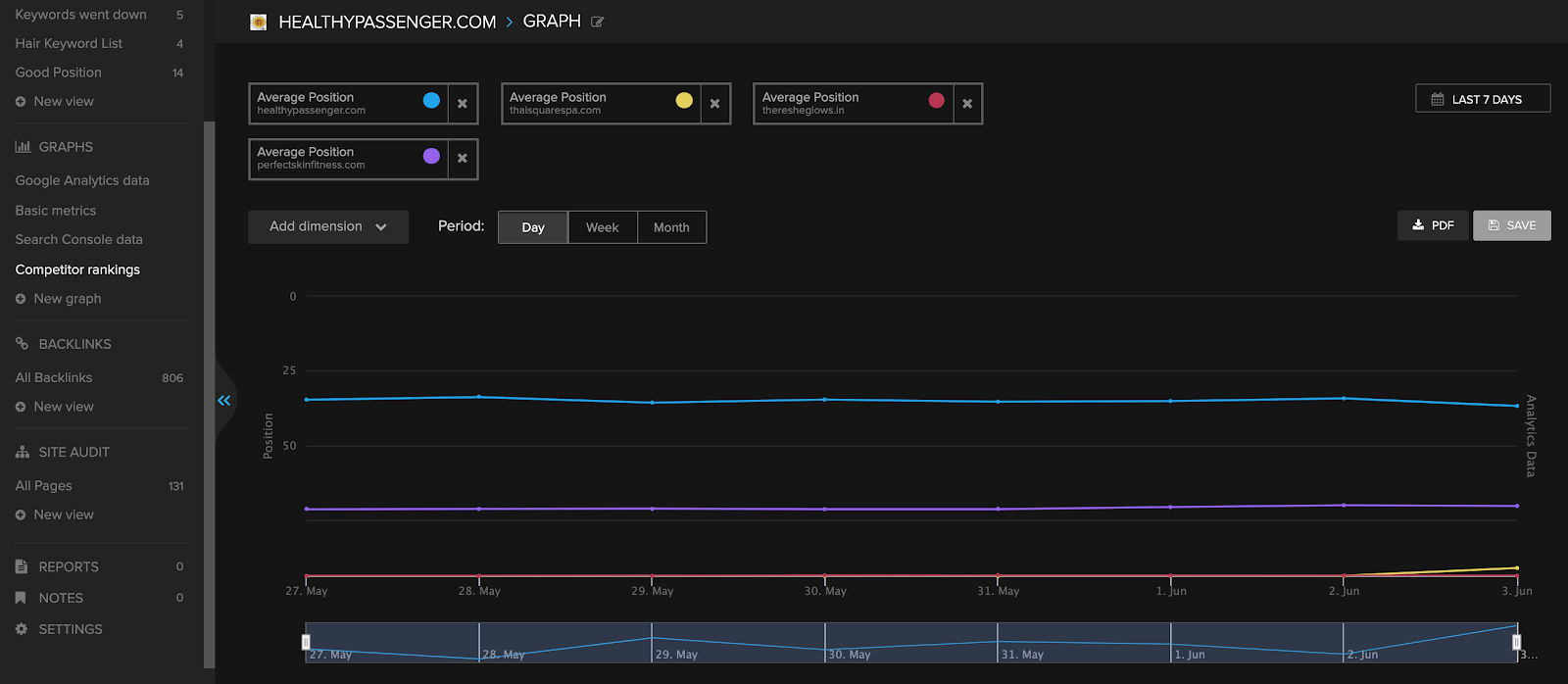Click the edit pencil icon beside GRAPH title

598,22
